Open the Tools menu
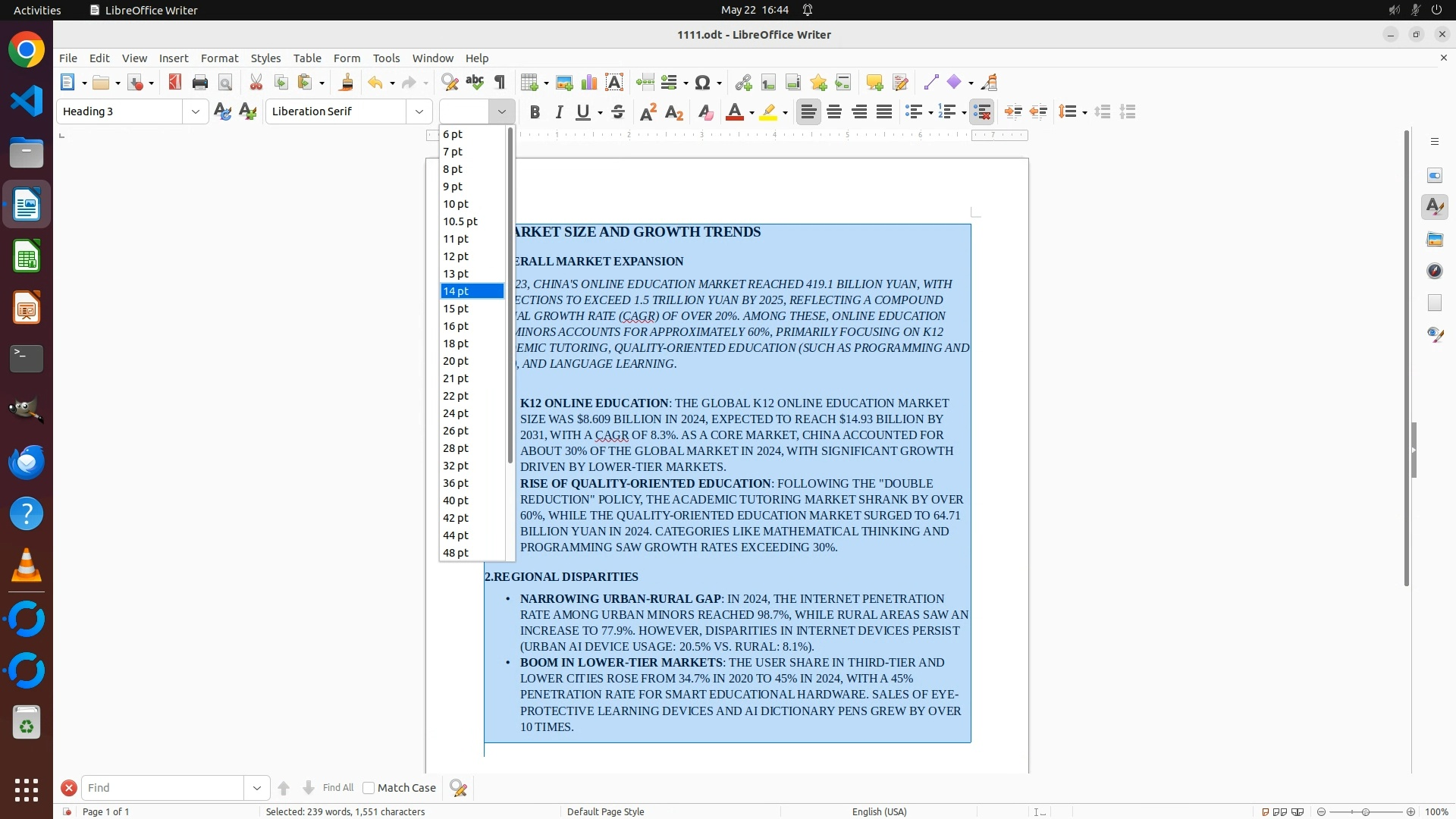This screenshot has width=1456, height=819. [x=386, y=58]
